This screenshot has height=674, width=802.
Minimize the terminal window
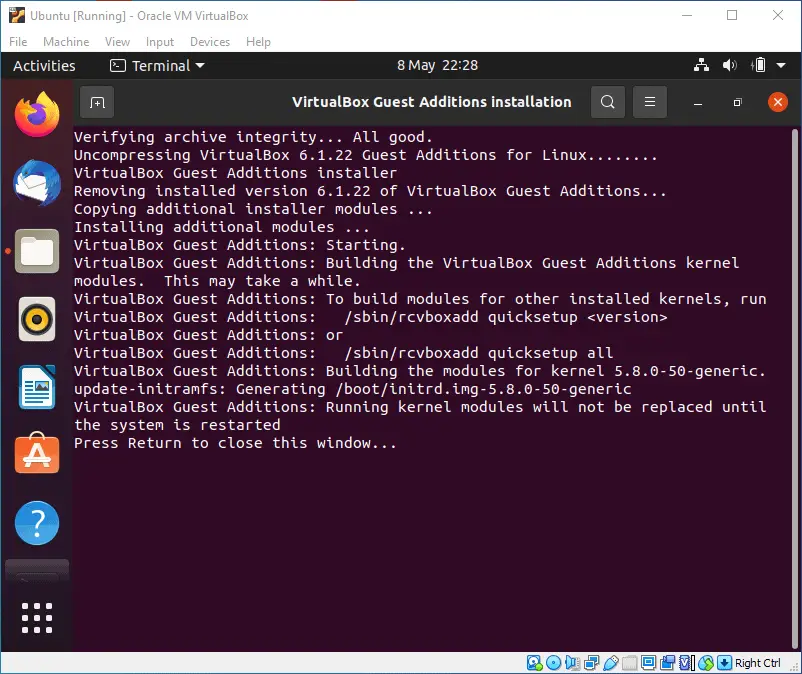coord(698,103)
